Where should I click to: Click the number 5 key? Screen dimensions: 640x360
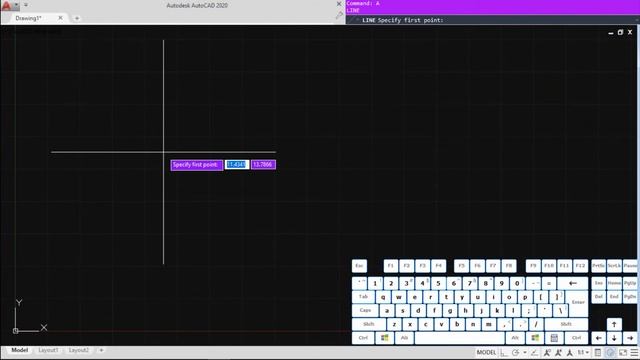click(x=438, y=283)
